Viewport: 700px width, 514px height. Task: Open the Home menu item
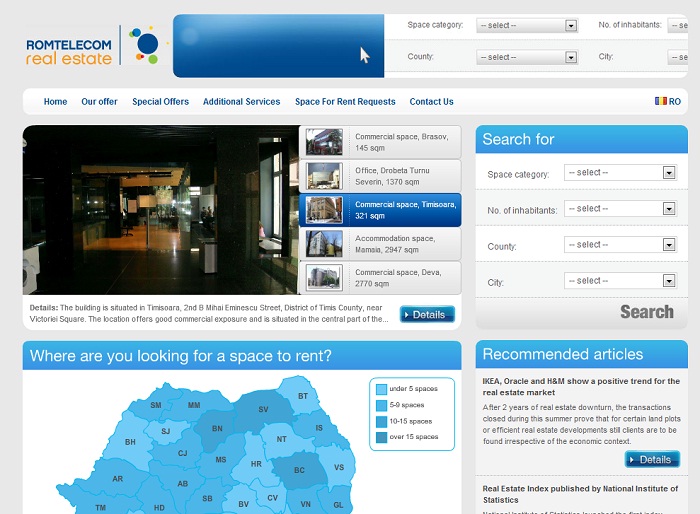55,102
